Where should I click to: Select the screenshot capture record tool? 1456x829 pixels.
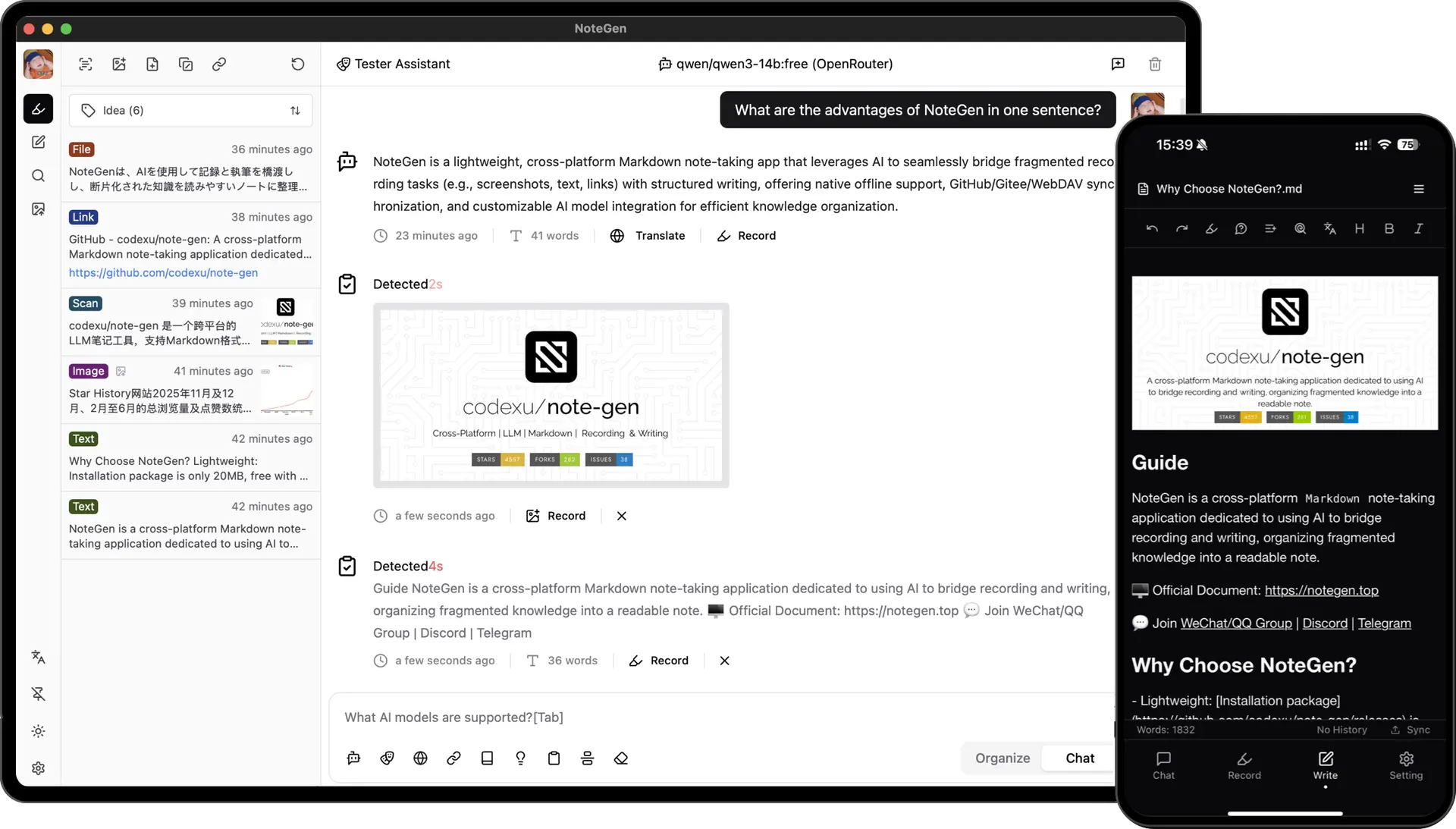click(x=85, y=64)
